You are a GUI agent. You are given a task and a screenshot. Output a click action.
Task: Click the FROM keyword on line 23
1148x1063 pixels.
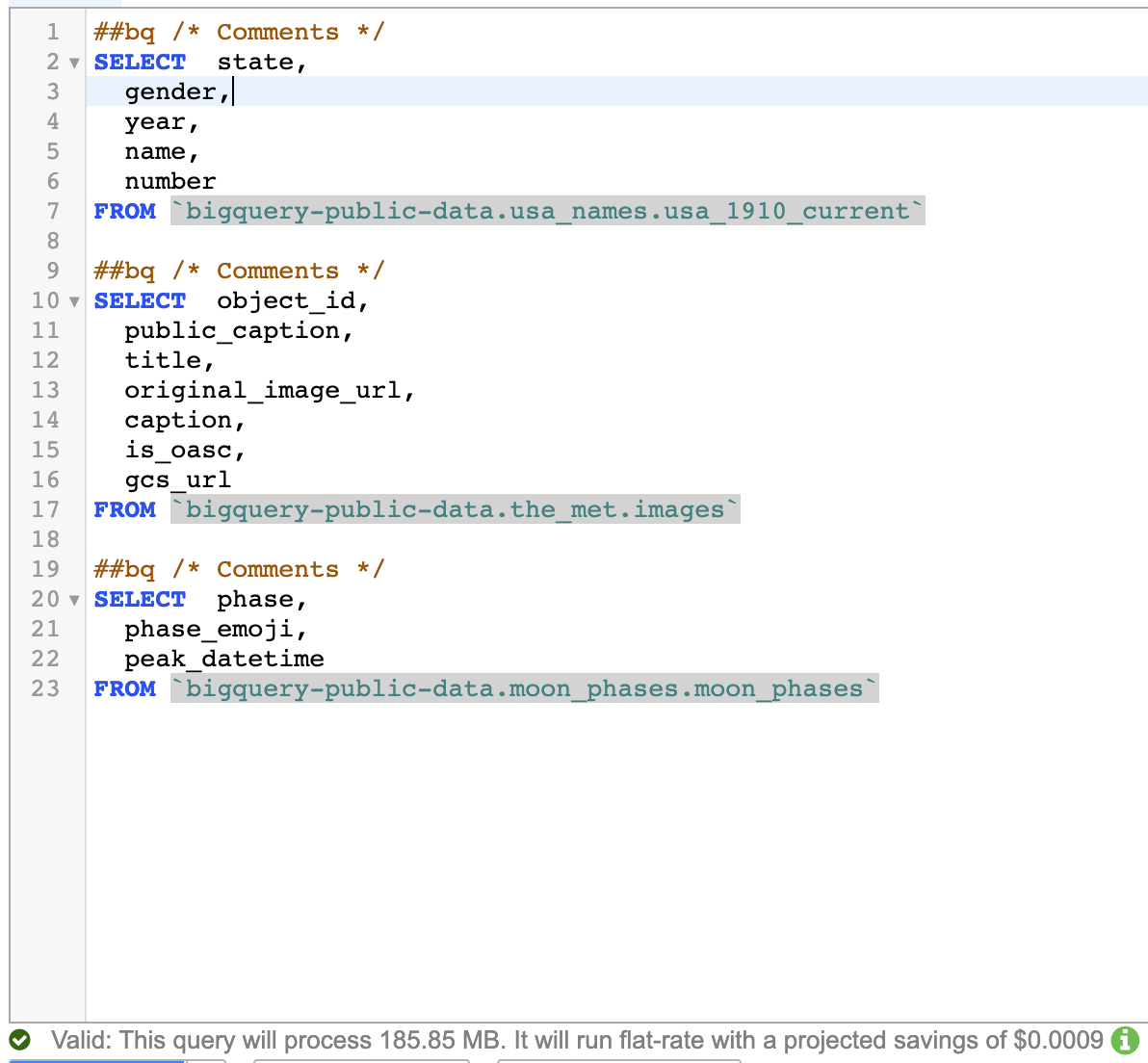[x=124, y=688]
